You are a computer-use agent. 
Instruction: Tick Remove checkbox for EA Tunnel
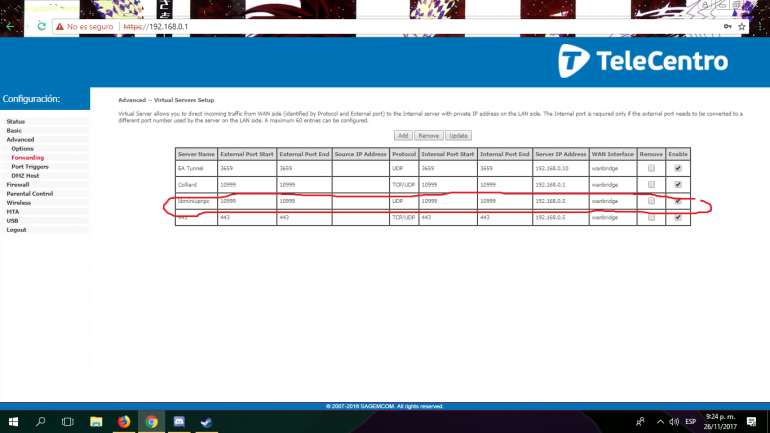click(x=651, y=168)
